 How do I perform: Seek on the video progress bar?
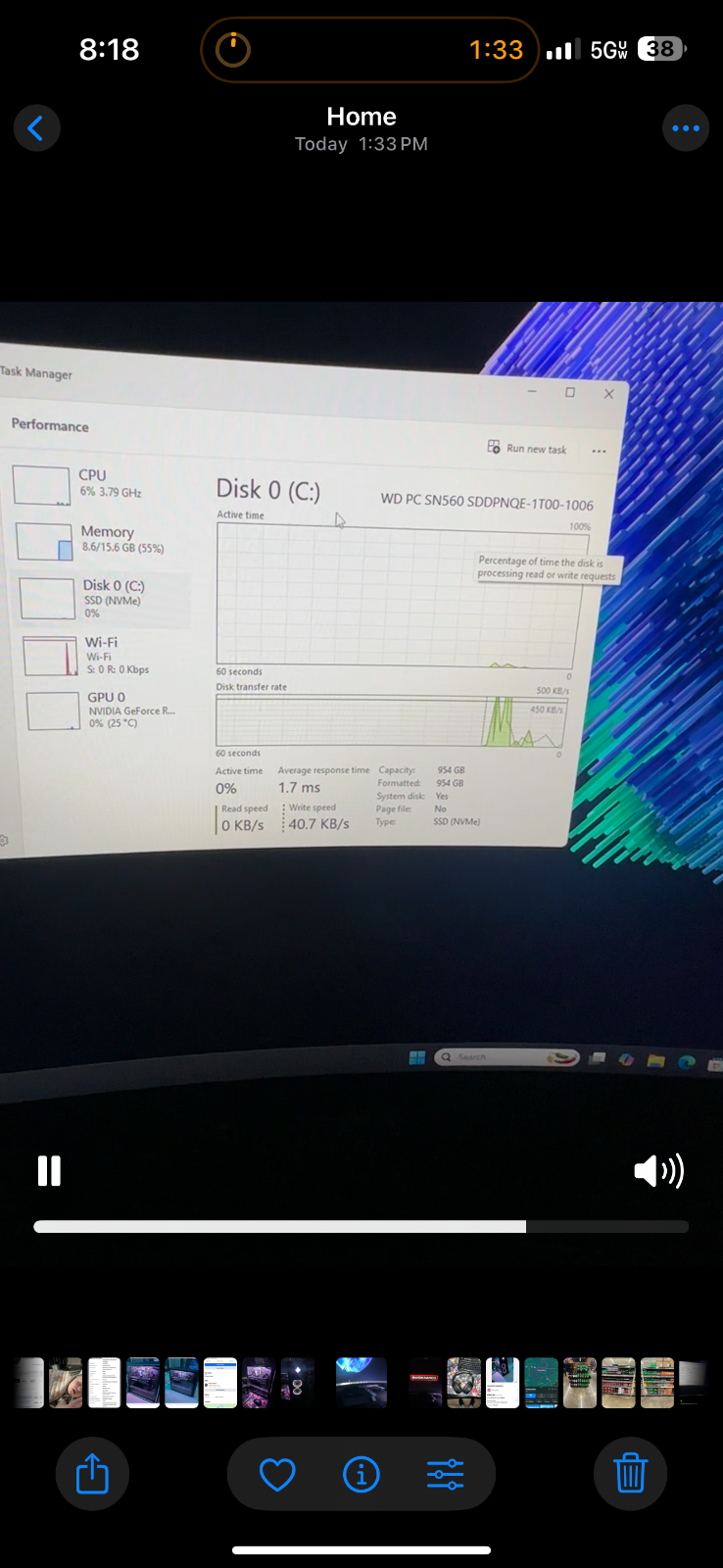361,1227
